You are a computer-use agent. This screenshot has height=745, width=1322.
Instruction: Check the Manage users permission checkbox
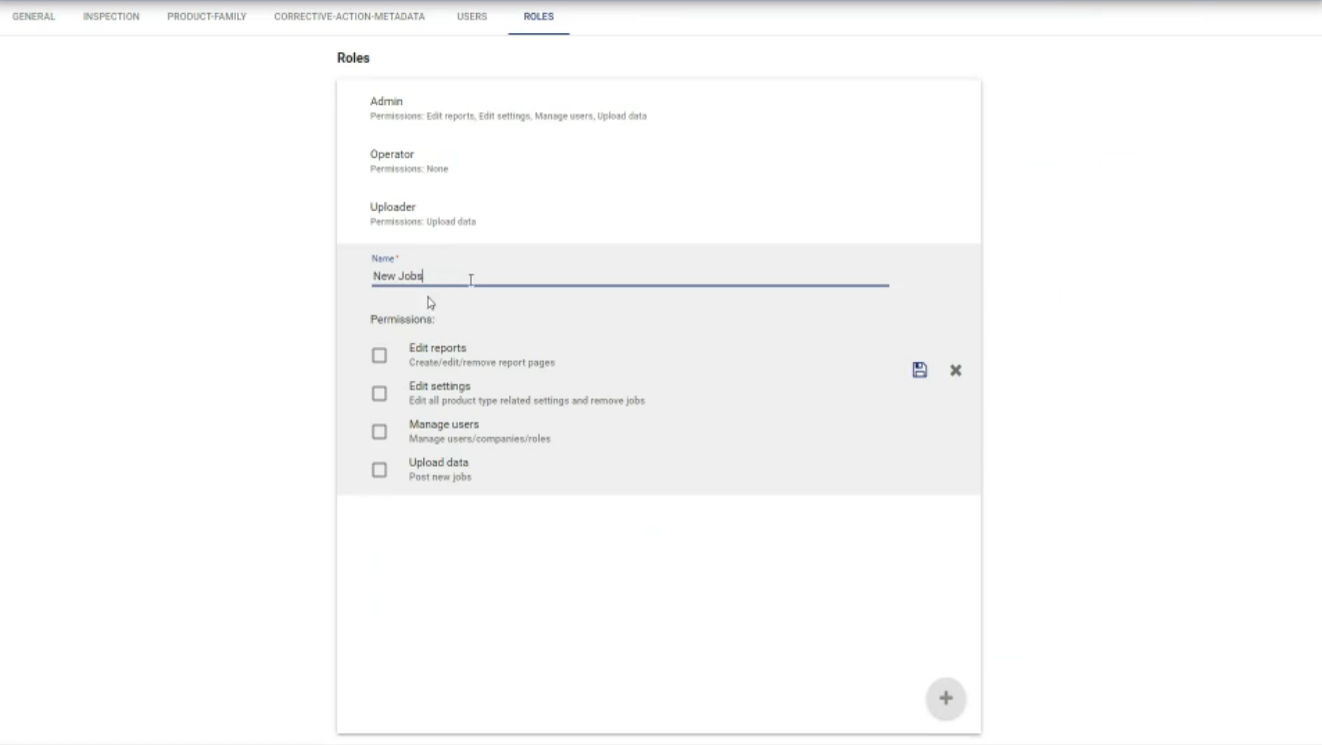pos(379,431)
